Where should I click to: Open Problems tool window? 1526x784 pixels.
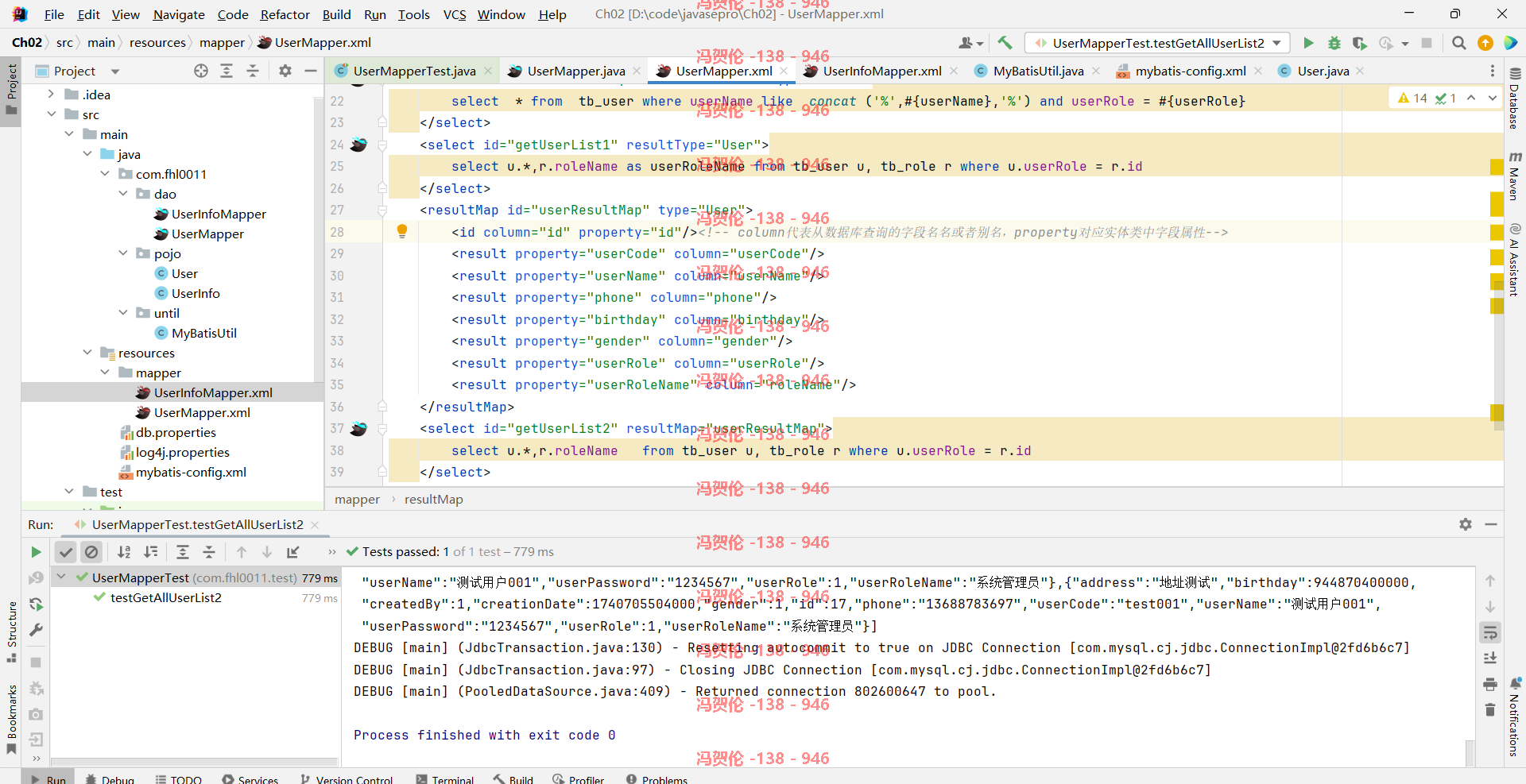[x=657, y=778]
